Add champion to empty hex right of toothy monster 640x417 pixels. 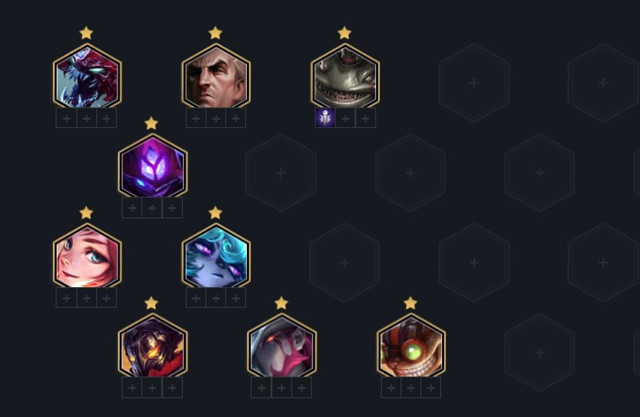click(x=474, y=83)
